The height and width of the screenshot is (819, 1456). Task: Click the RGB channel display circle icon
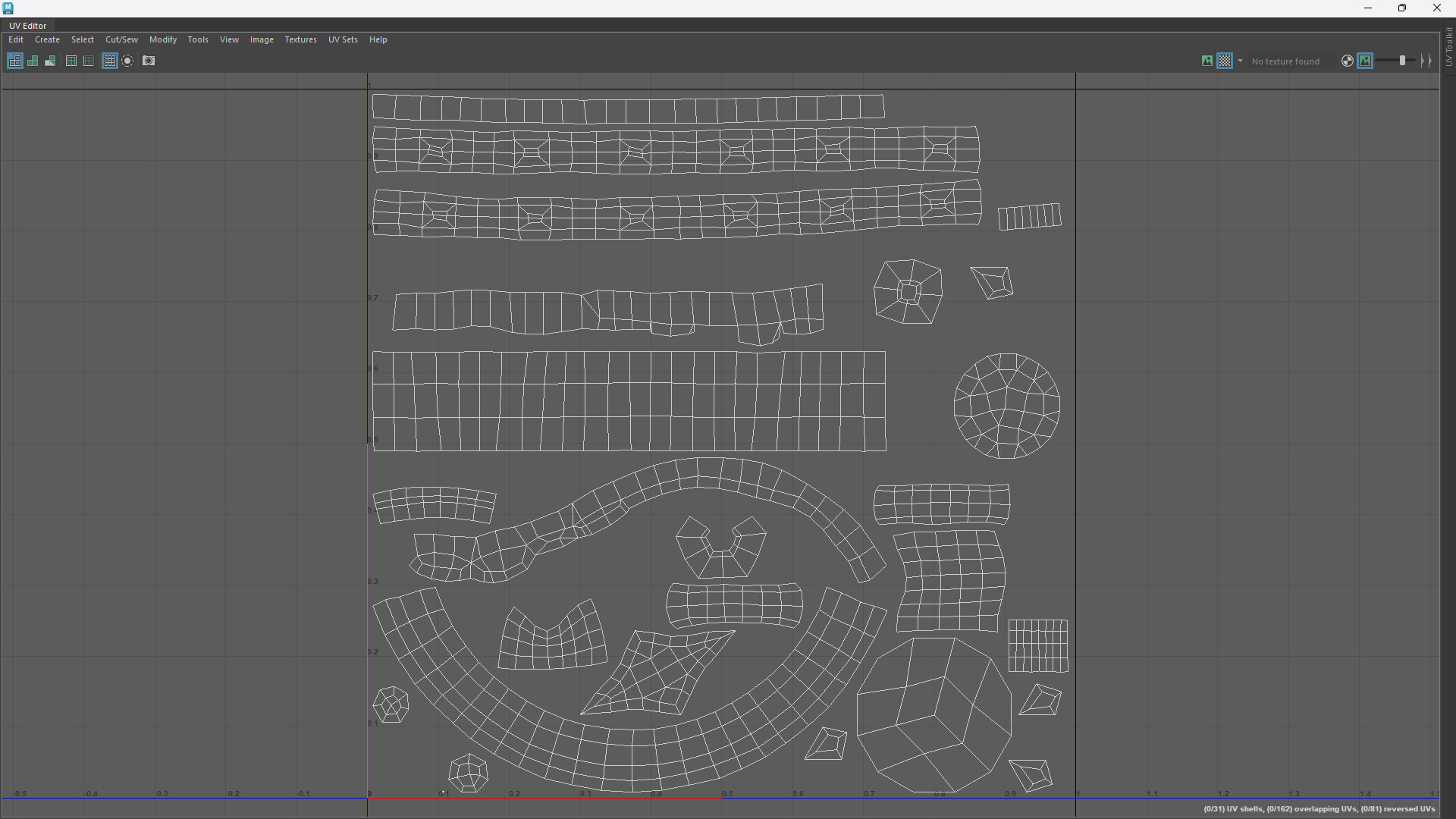1347,61
